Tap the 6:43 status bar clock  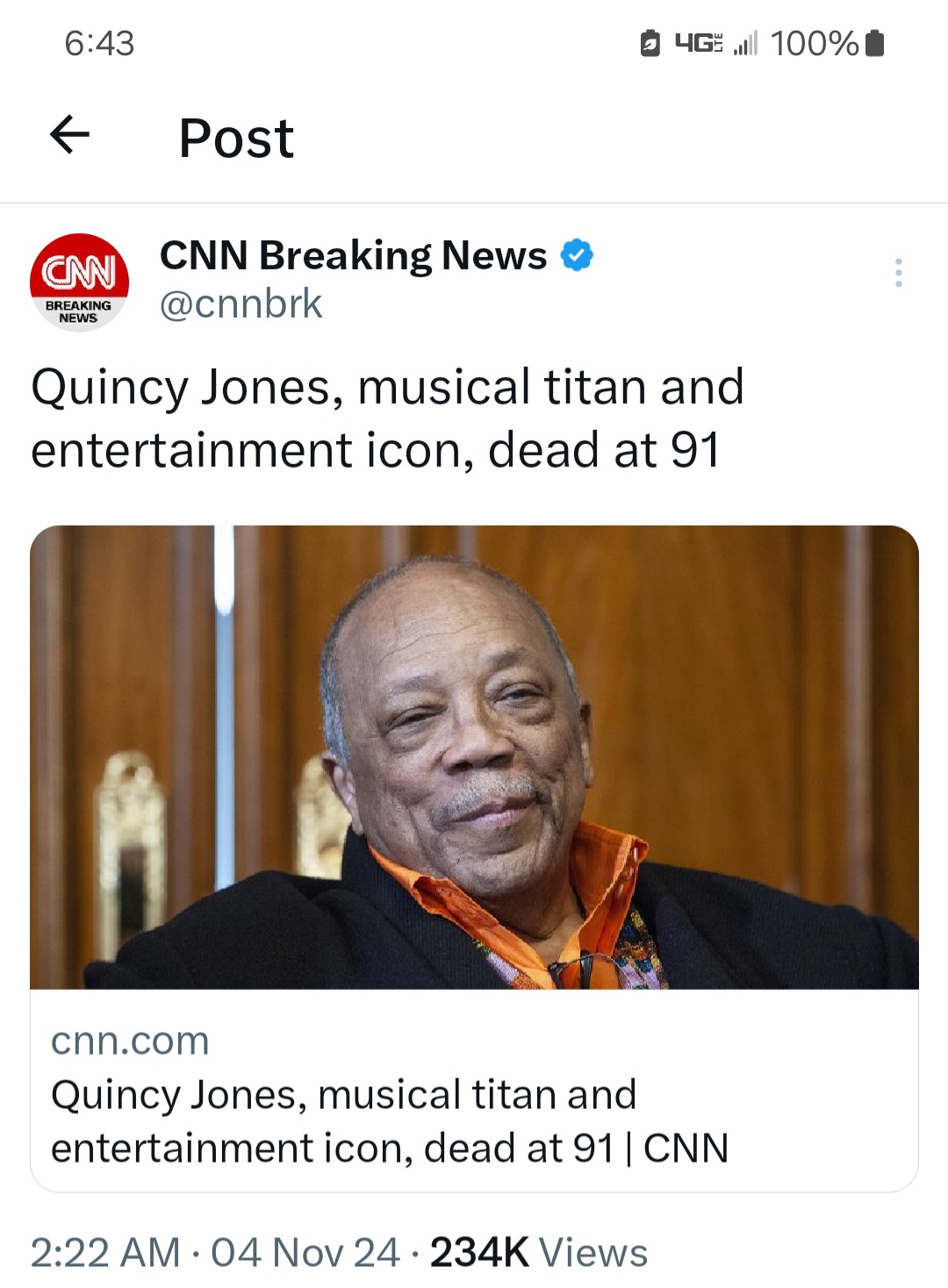point(99,43)
